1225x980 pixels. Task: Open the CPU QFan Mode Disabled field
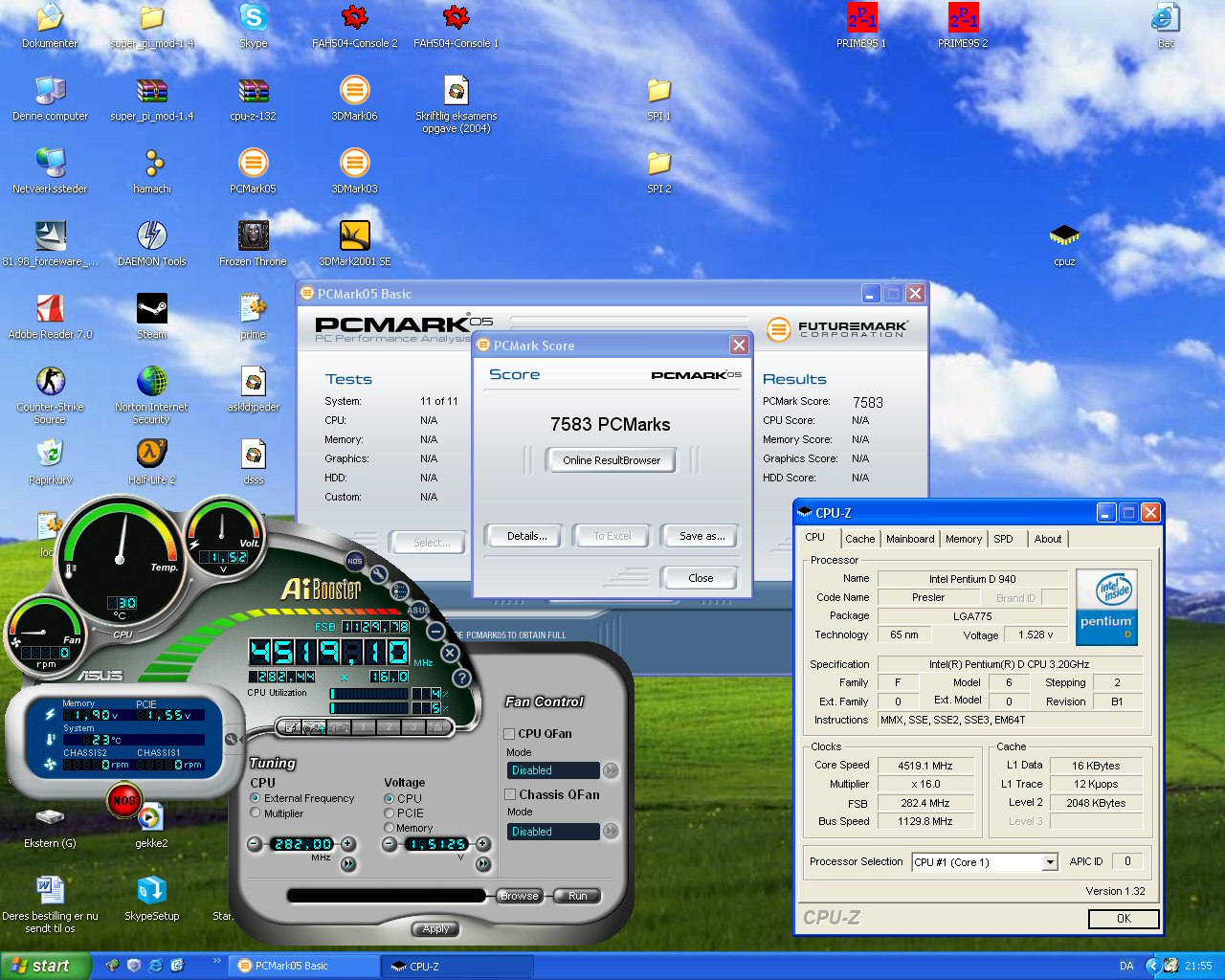point(553,770)
